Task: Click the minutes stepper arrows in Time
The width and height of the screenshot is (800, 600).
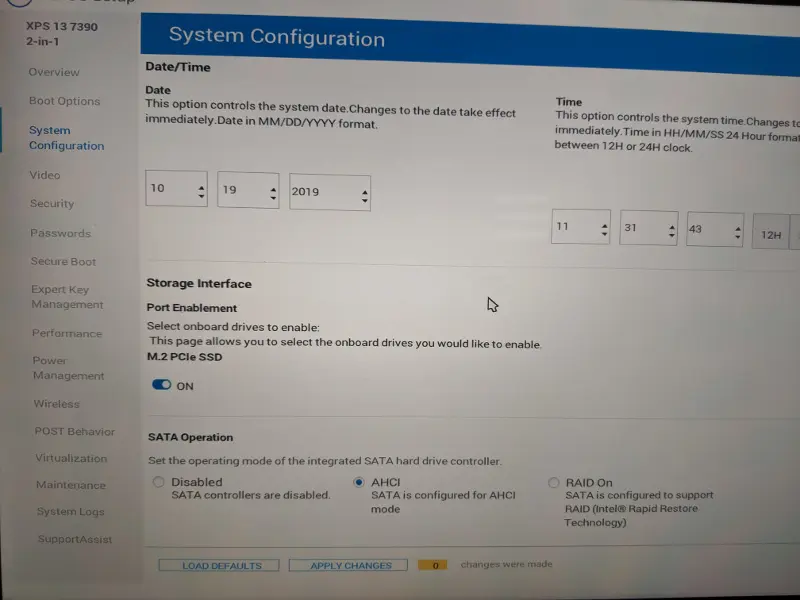Action: pos(671,231)
